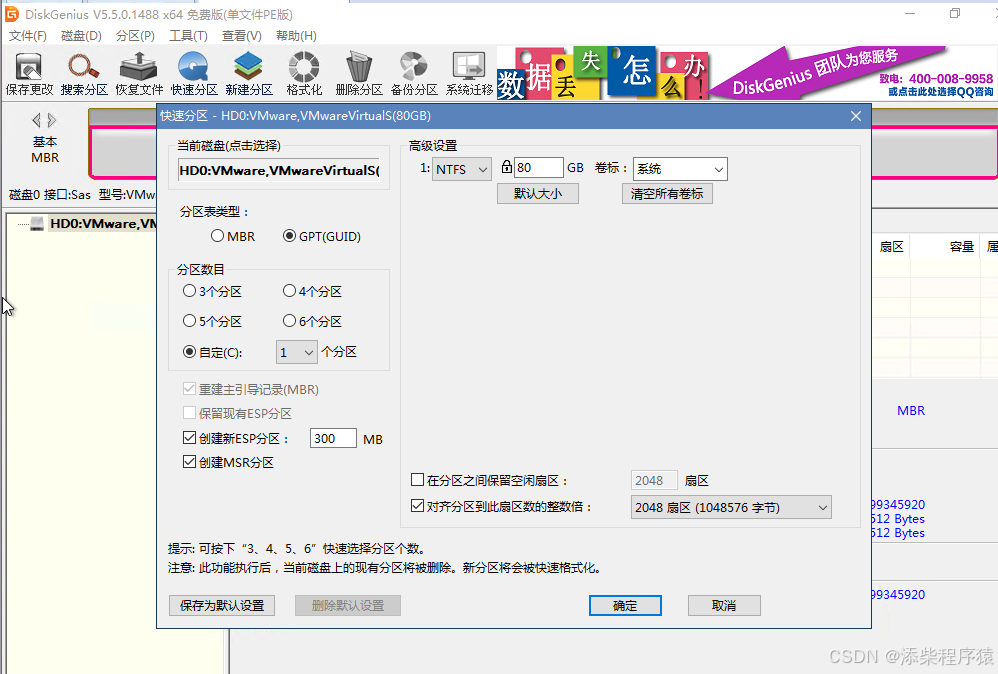Cancel the dialog with 取消 button
The height and width of the screenshot is (674, 998).
pyautogui.click(x=724, y=605)
